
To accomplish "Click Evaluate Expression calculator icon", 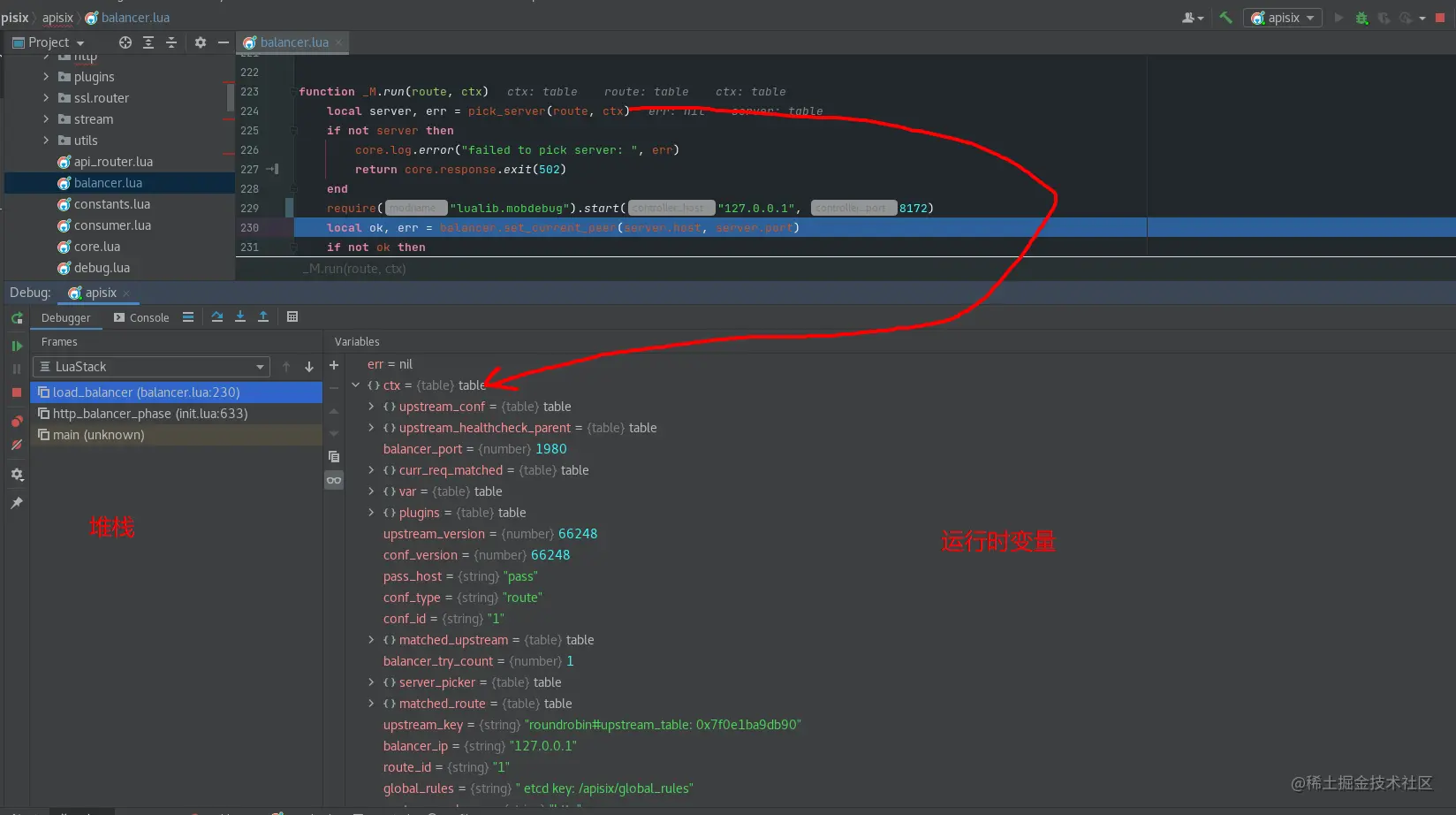I will pos(292,317).
